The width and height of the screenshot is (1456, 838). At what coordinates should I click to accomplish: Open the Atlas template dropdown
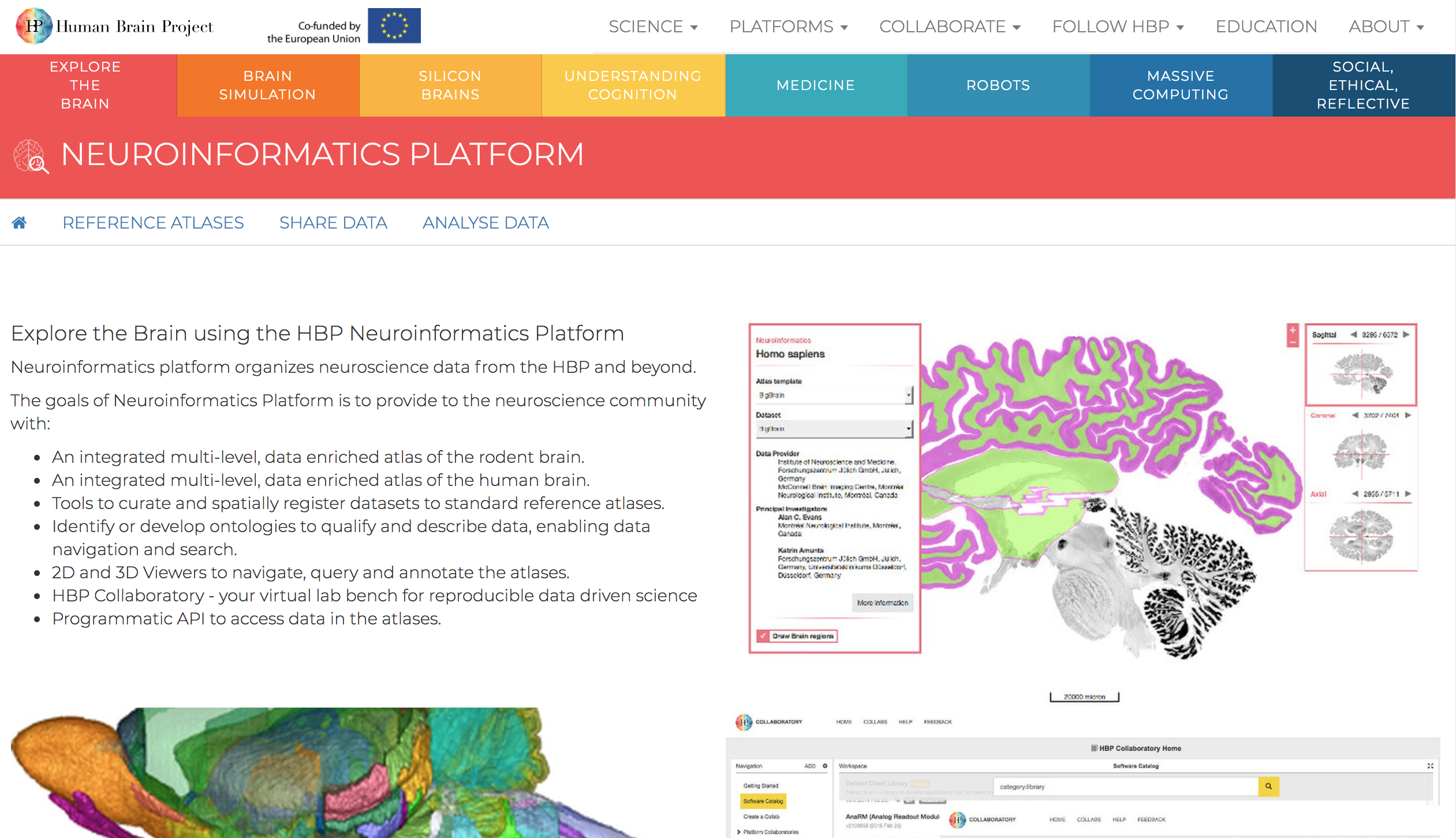tap(834, 395)
